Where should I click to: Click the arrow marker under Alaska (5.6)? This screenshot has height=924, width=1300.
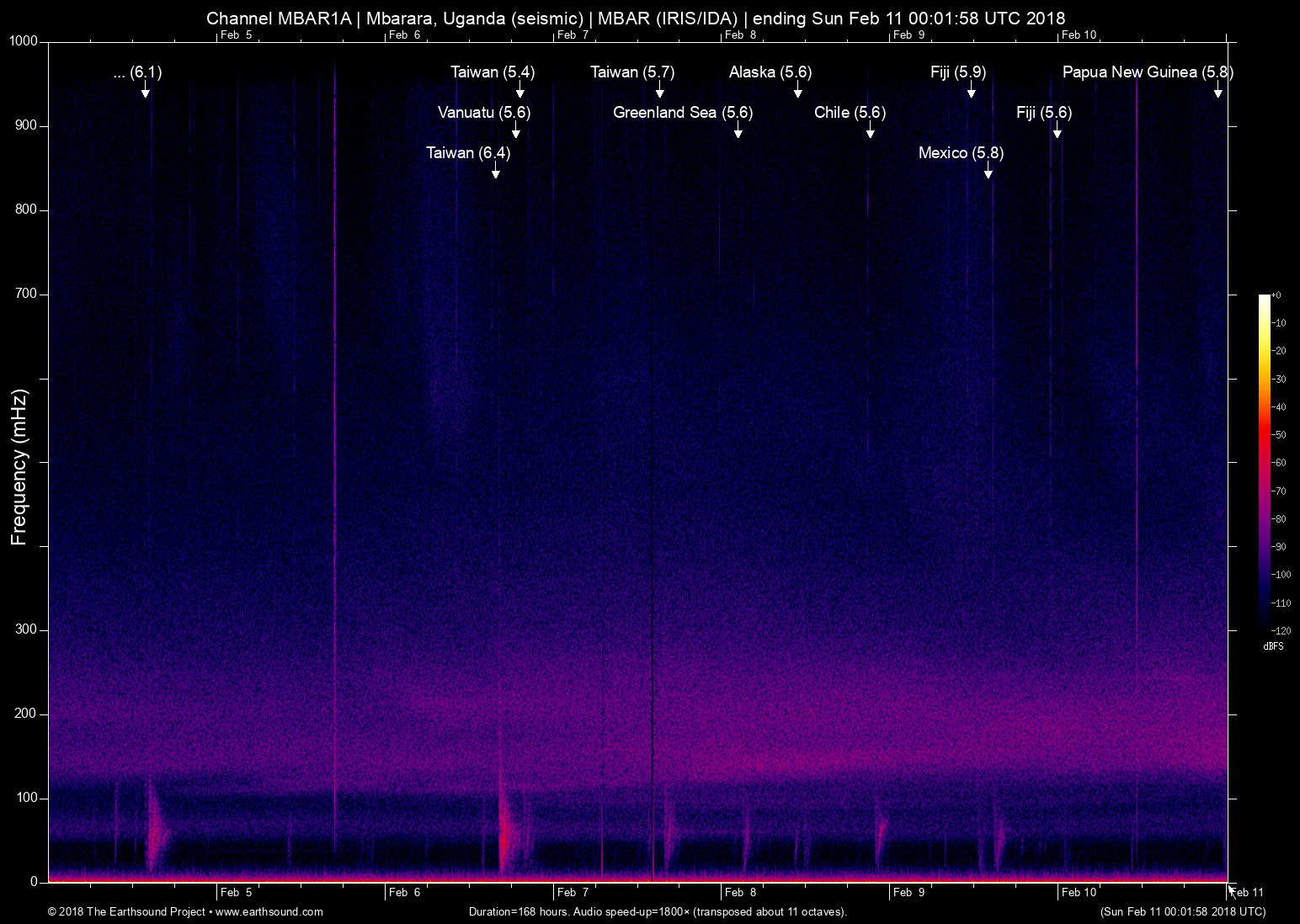tap(797, 91)
